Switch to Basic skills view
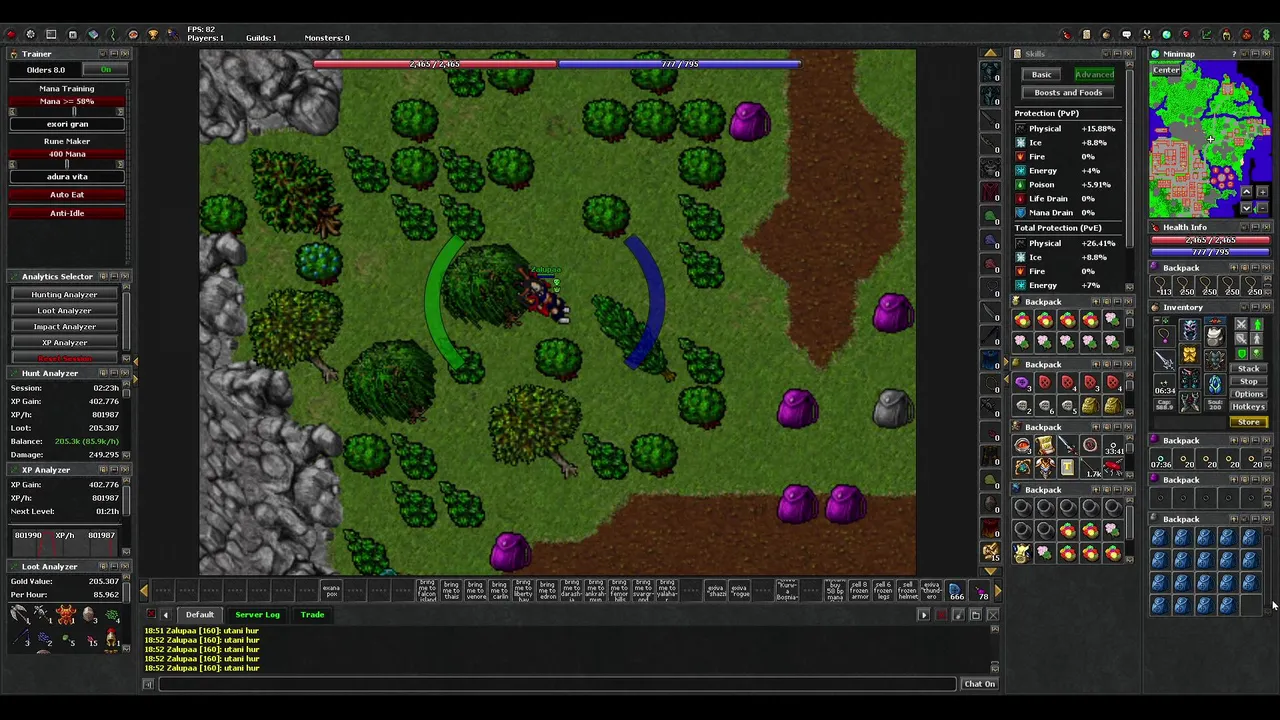The height and width of the screenshot is (720, 1280). coord(1041,75)
